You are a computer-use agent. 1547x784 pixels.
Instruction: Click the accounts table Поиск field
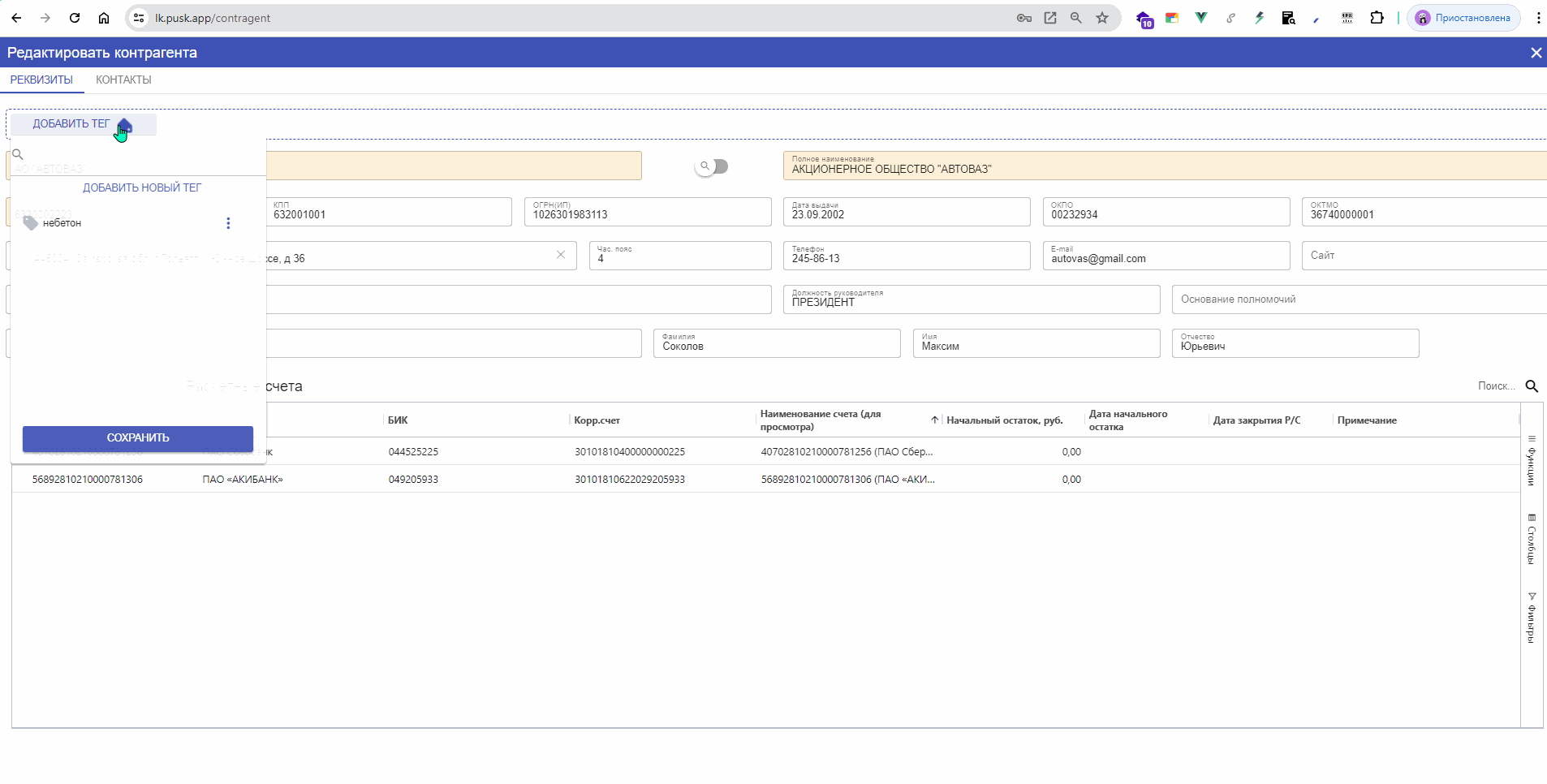click(1497, 386)
